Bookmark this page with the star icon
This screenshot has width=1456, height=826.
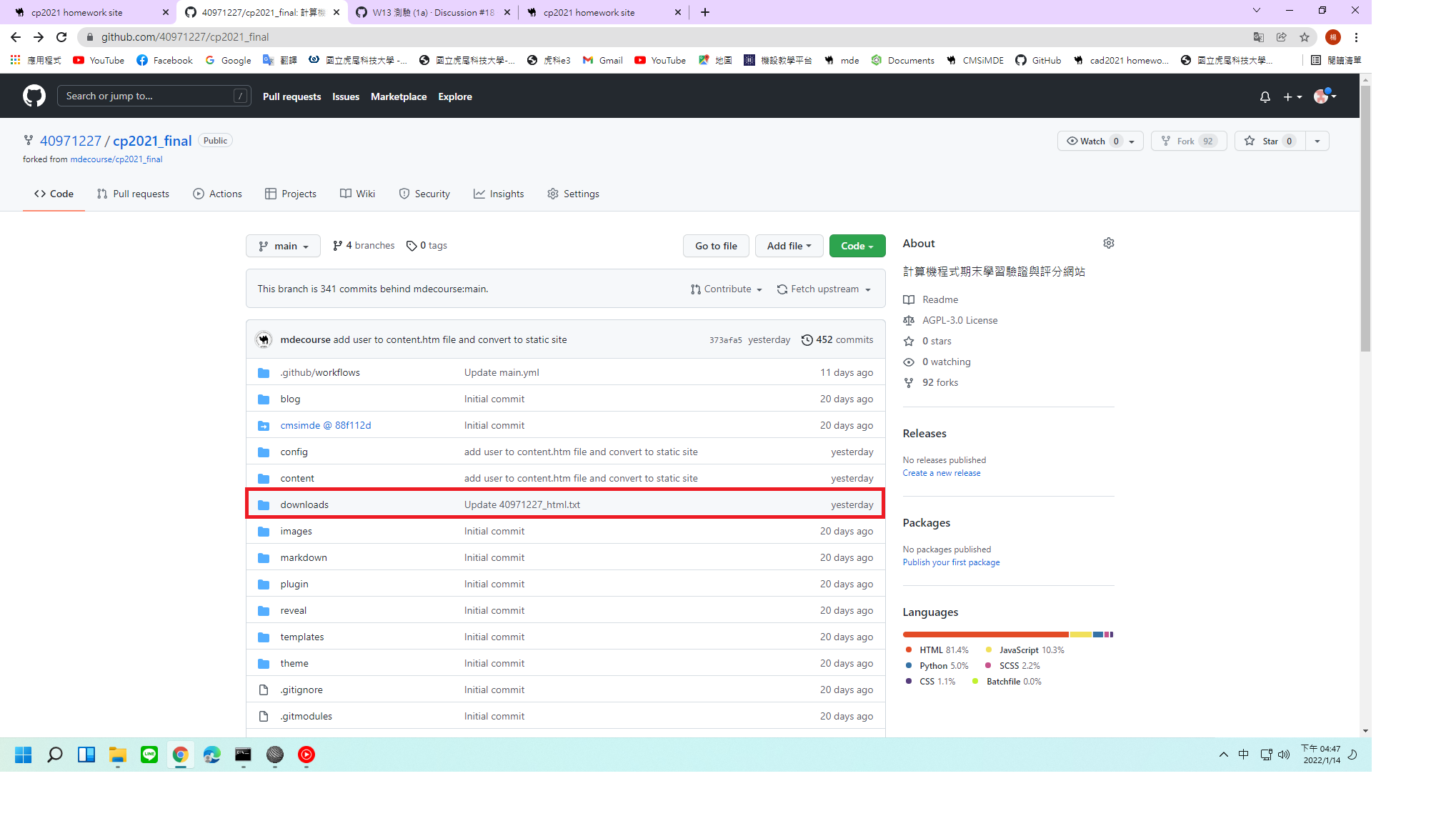click(x=1305, y=37)
